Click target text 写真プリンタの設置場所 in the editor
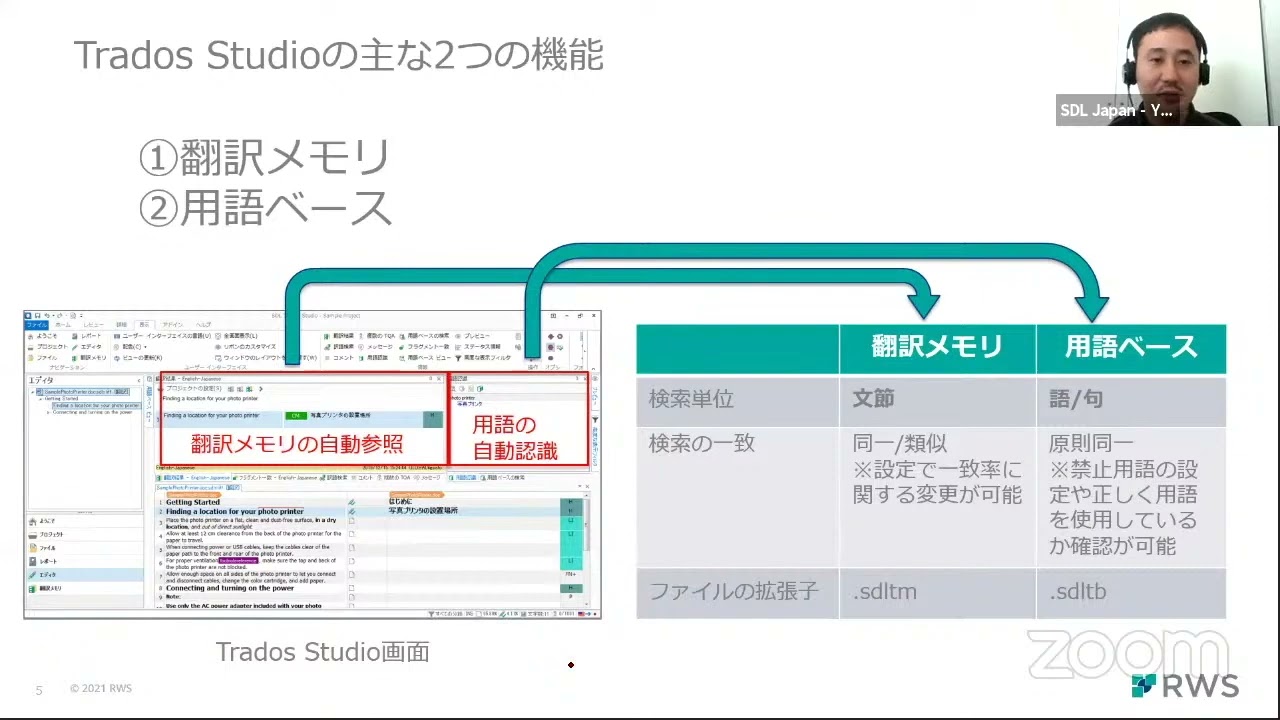The width and height of the screenshot is (1280, 720). tap(423, 511)
